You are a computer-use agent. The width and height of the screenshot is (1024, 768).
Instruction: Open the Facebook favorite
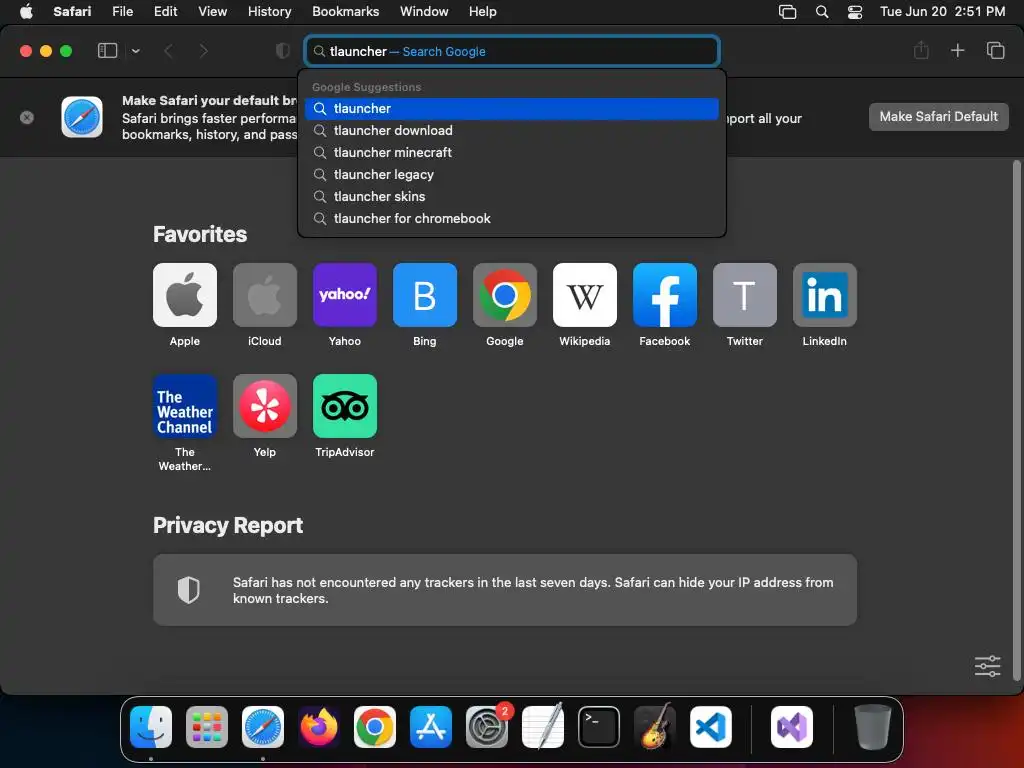(665, 295)
